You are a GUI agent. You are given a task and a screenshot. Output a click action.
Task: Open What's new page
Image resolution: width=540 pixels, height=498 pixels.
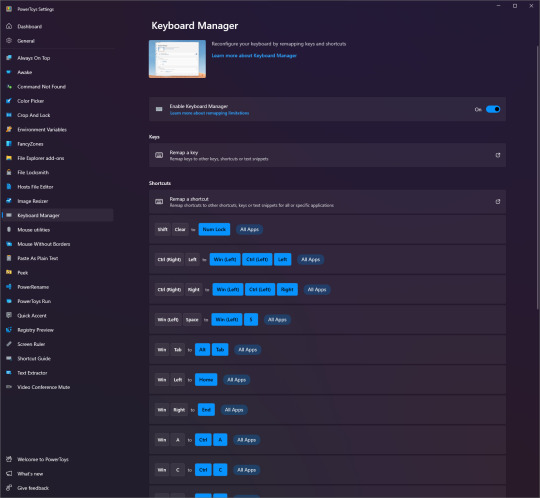(58, 474)
